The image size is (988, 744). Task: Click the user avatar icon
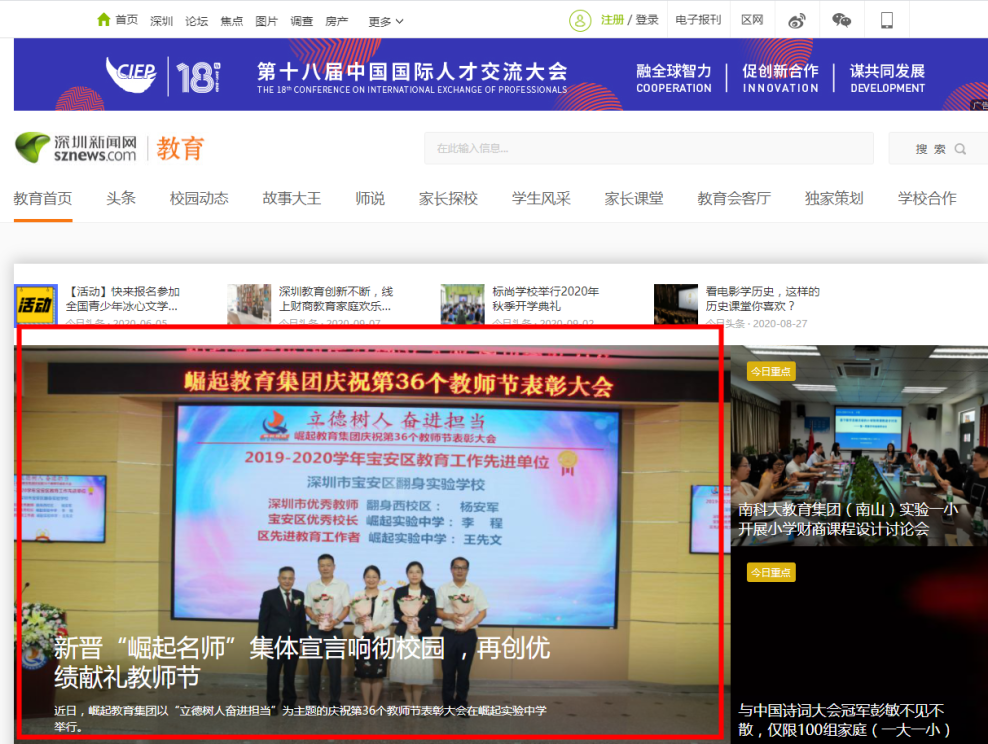[x=580, y=20]
